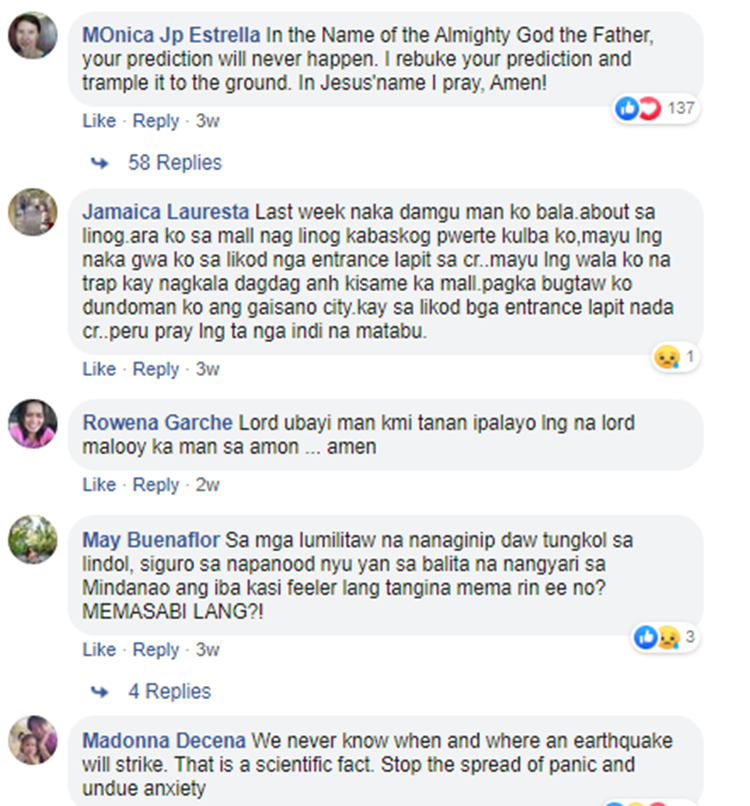750x806 pixels.
Task: Expand the 58 Replies thread
Action: [175, 162]
